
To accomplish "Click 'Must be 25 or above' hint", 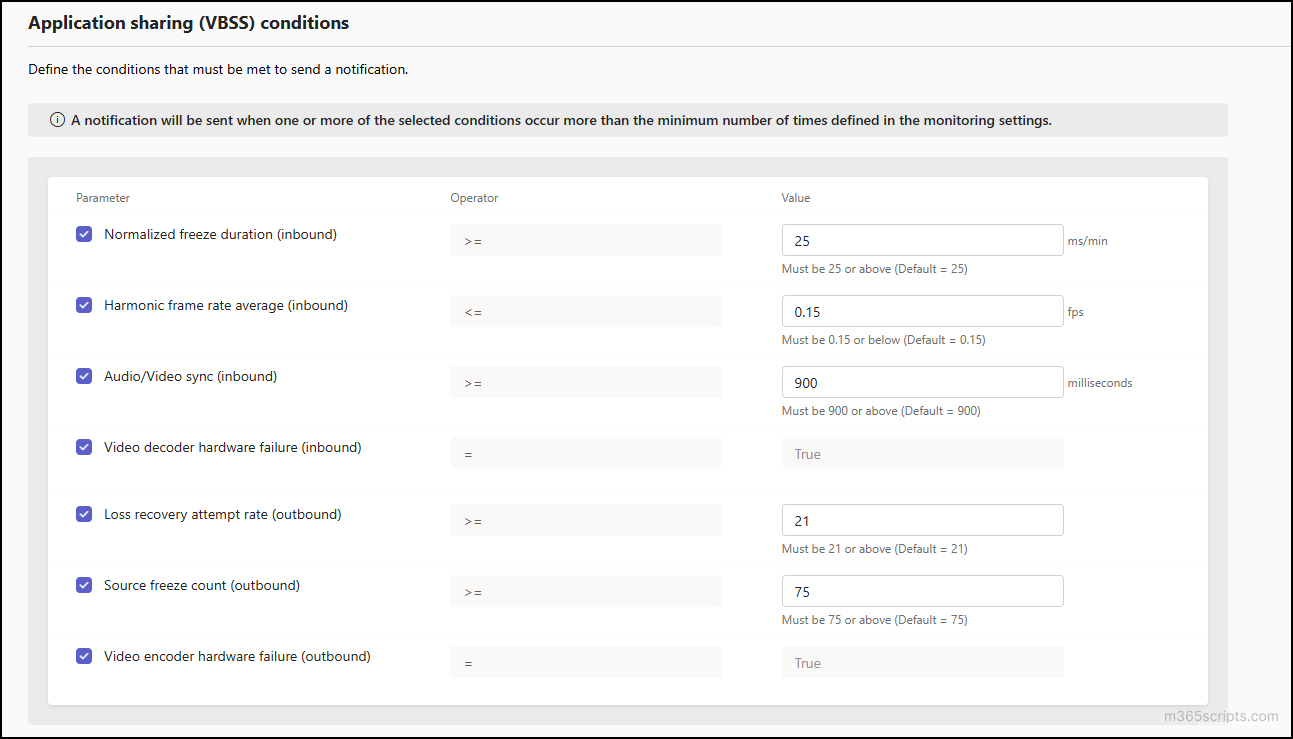I will pyautogui.click(x=875, y=269).
